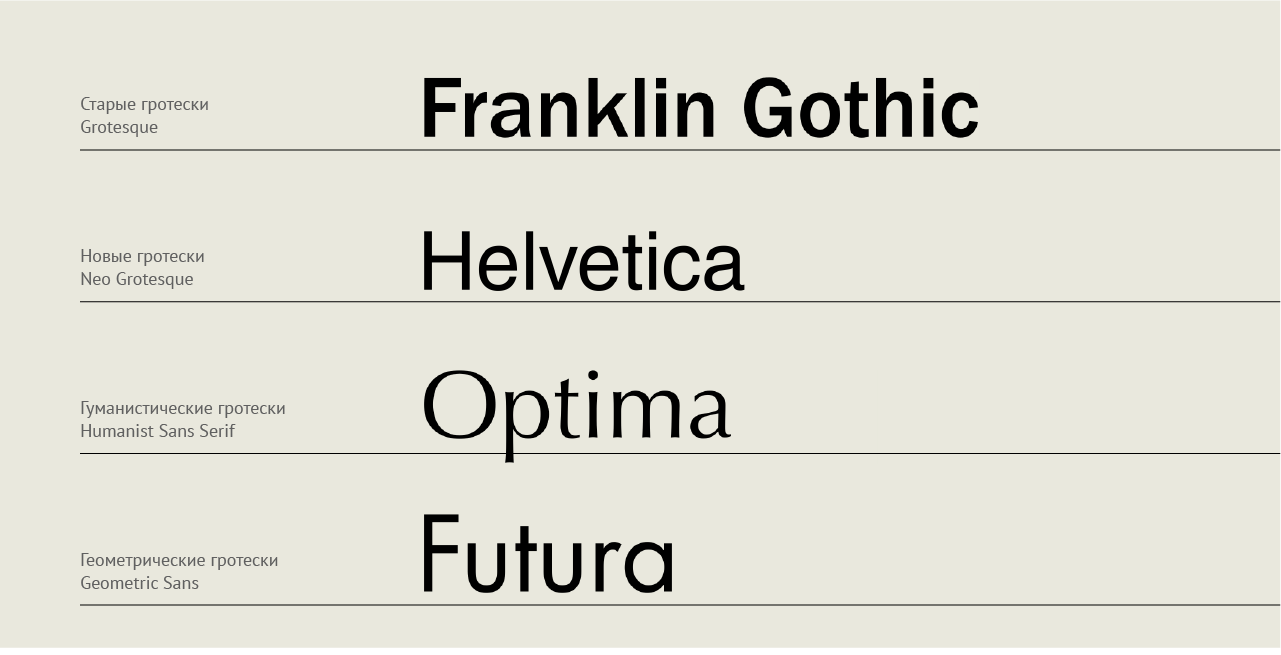Click the letter "p" descender in Optima
This screenshot has height=655, width=1281.
point(510,452)
